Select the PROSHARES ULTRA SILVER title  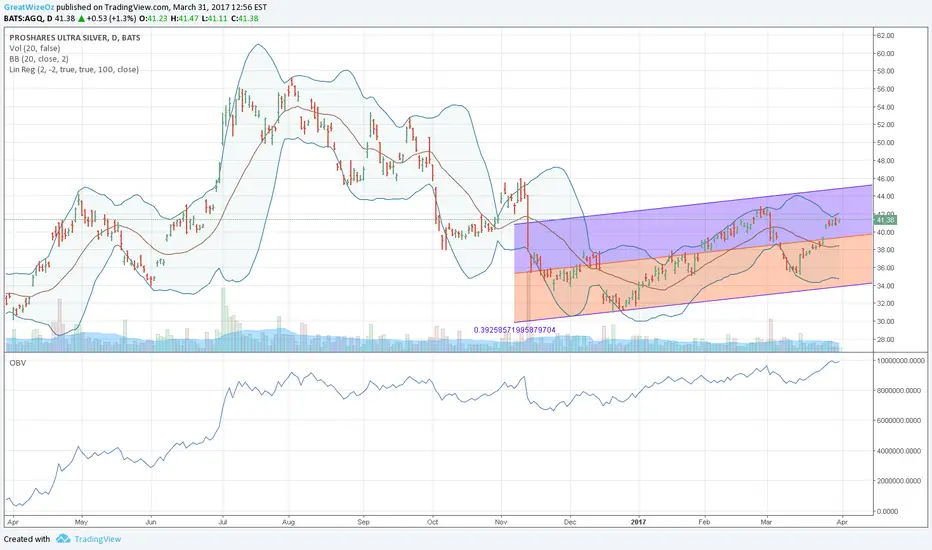[75, 37]
